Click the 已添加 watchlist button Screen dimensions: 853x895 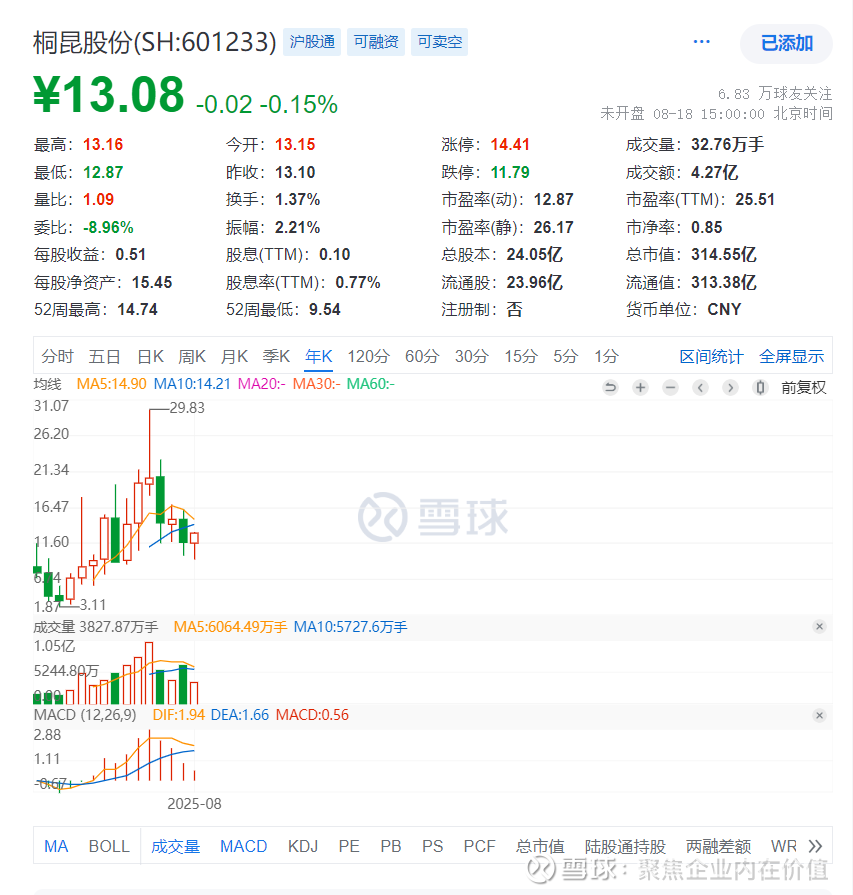click(786, 43)
